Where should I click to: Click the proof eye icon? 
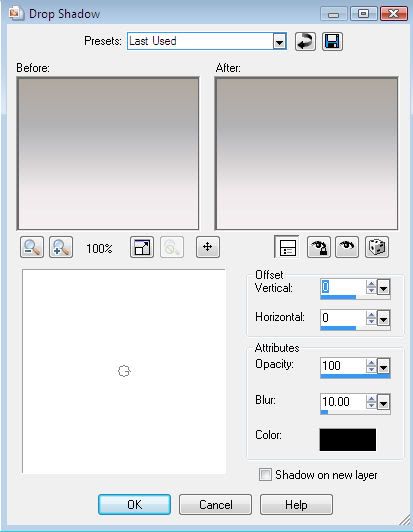347,247
